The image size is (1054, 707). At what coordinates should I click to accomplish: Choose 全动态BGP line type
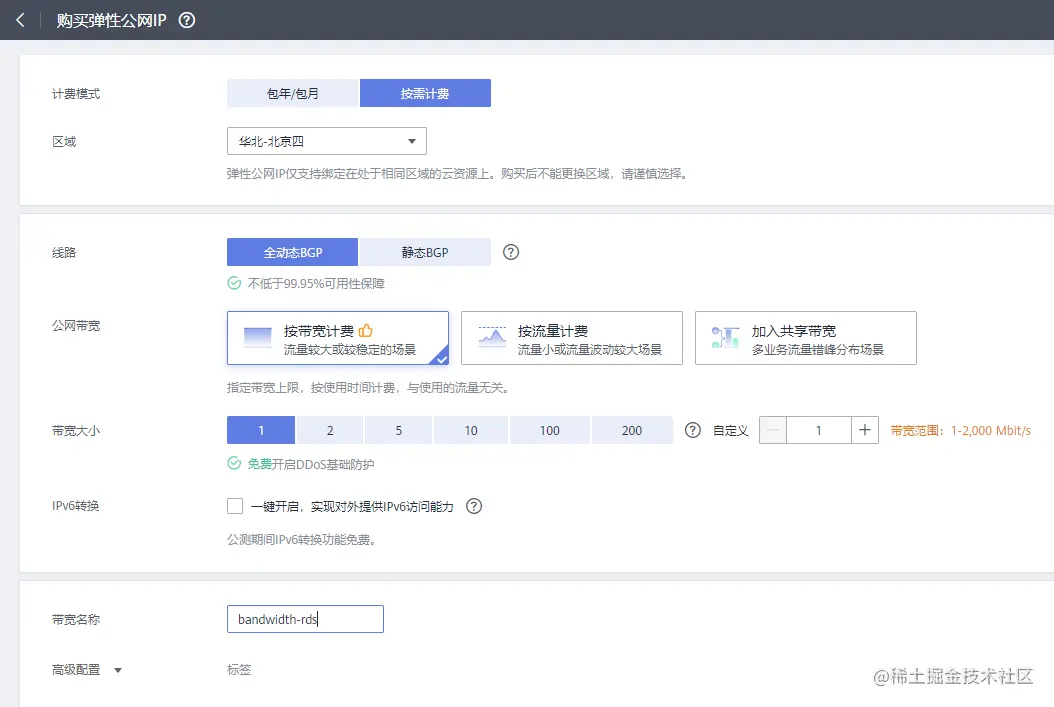coord(292,252)
